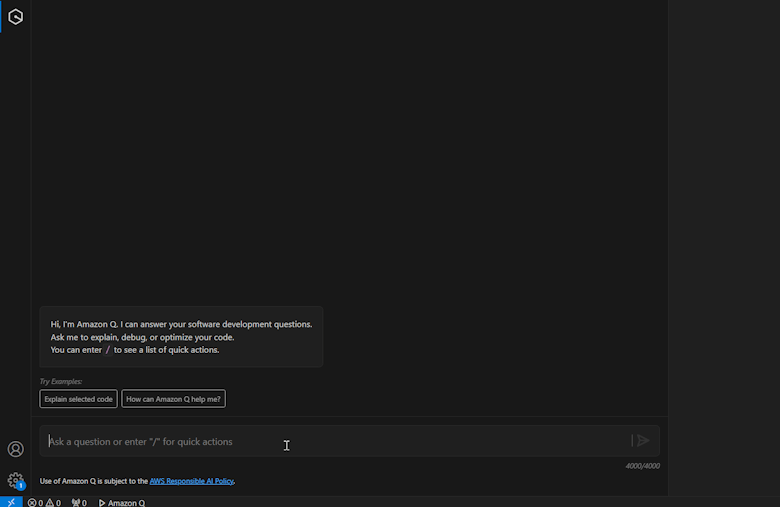Open the AWS Responsible AI Policy link

point(191,481)
